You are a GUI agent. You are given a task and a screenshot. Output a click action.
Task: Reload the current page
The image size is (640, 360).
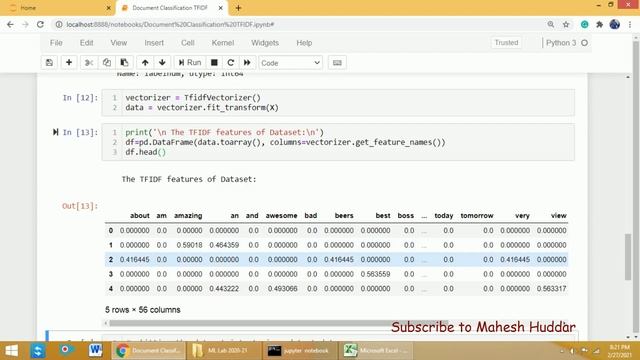point(40,24)
